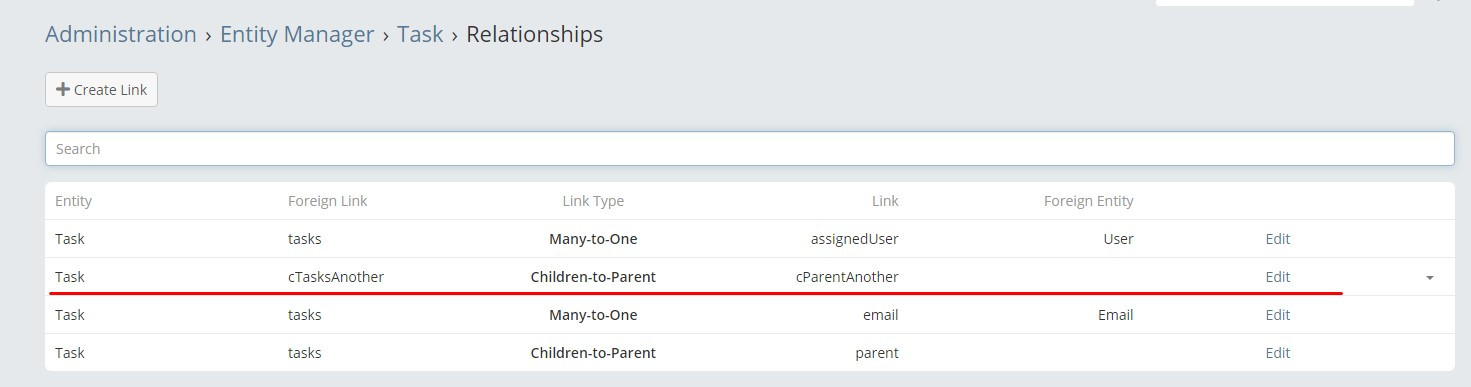
Task: Click the User foreign entity cell
Action: (1118, 239)
